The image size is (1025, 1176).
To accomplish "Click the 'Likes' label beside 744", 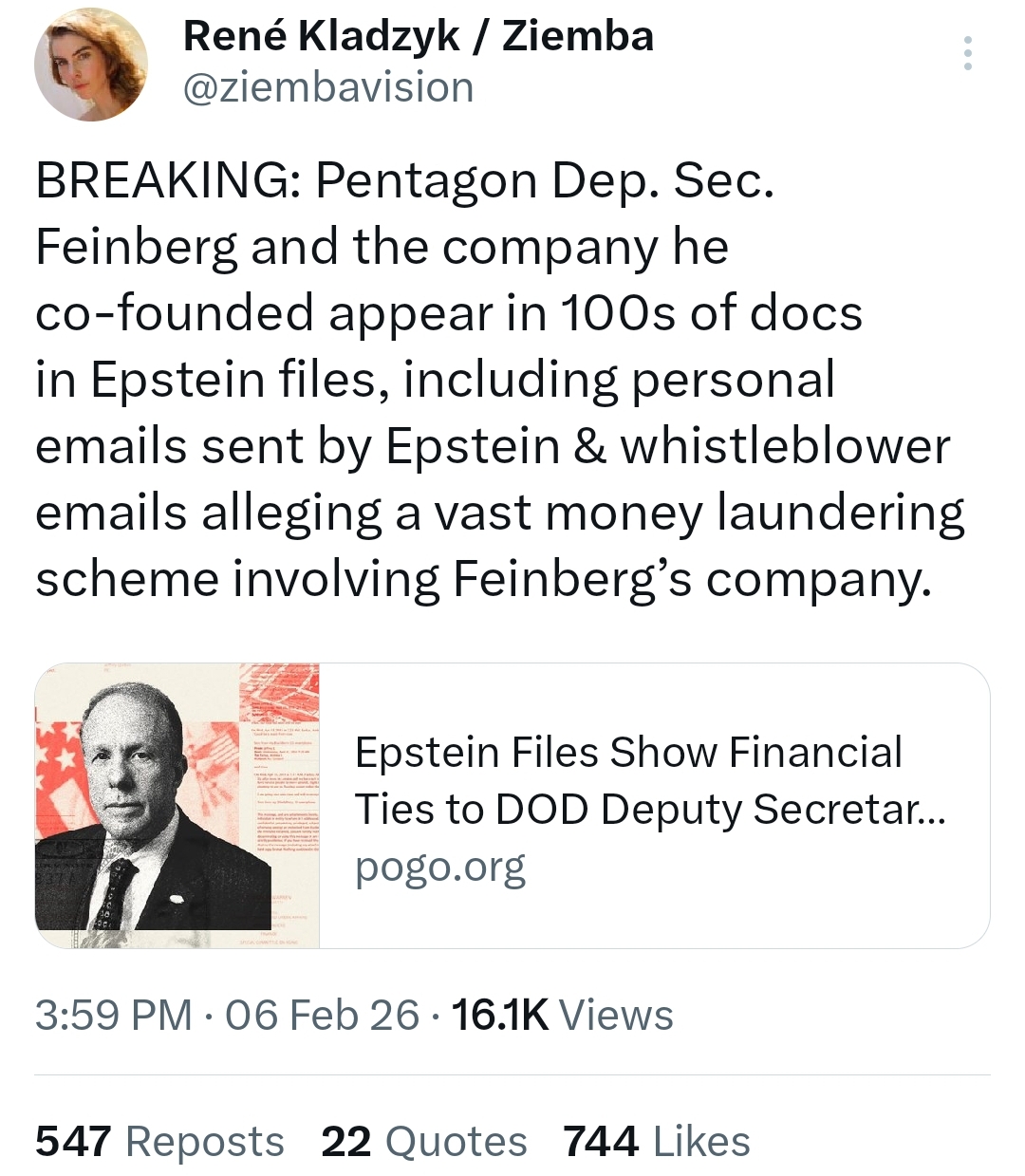I will 701,1141.
